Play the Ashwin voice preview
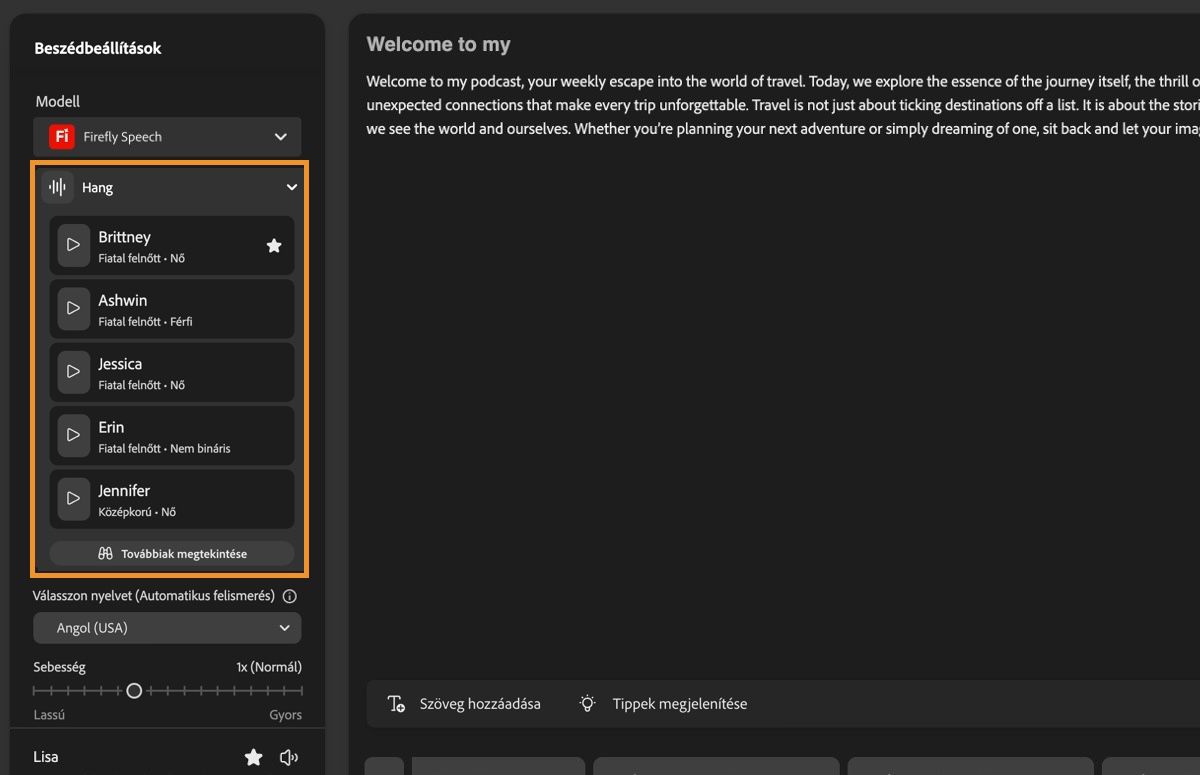The height and width of the screenshot is (775, 1200). 73,308
